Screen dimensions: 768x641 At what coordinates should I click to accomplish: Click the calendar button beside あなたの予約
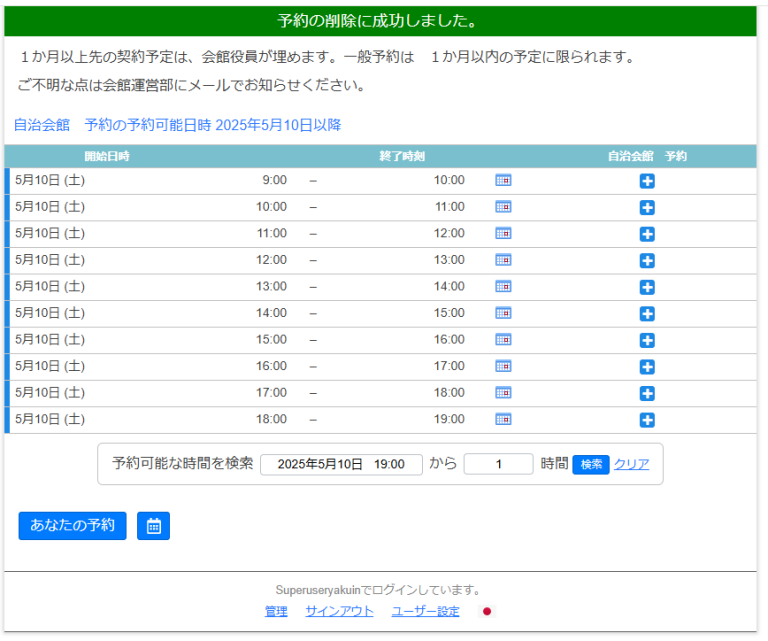click(x=153, y=526)
